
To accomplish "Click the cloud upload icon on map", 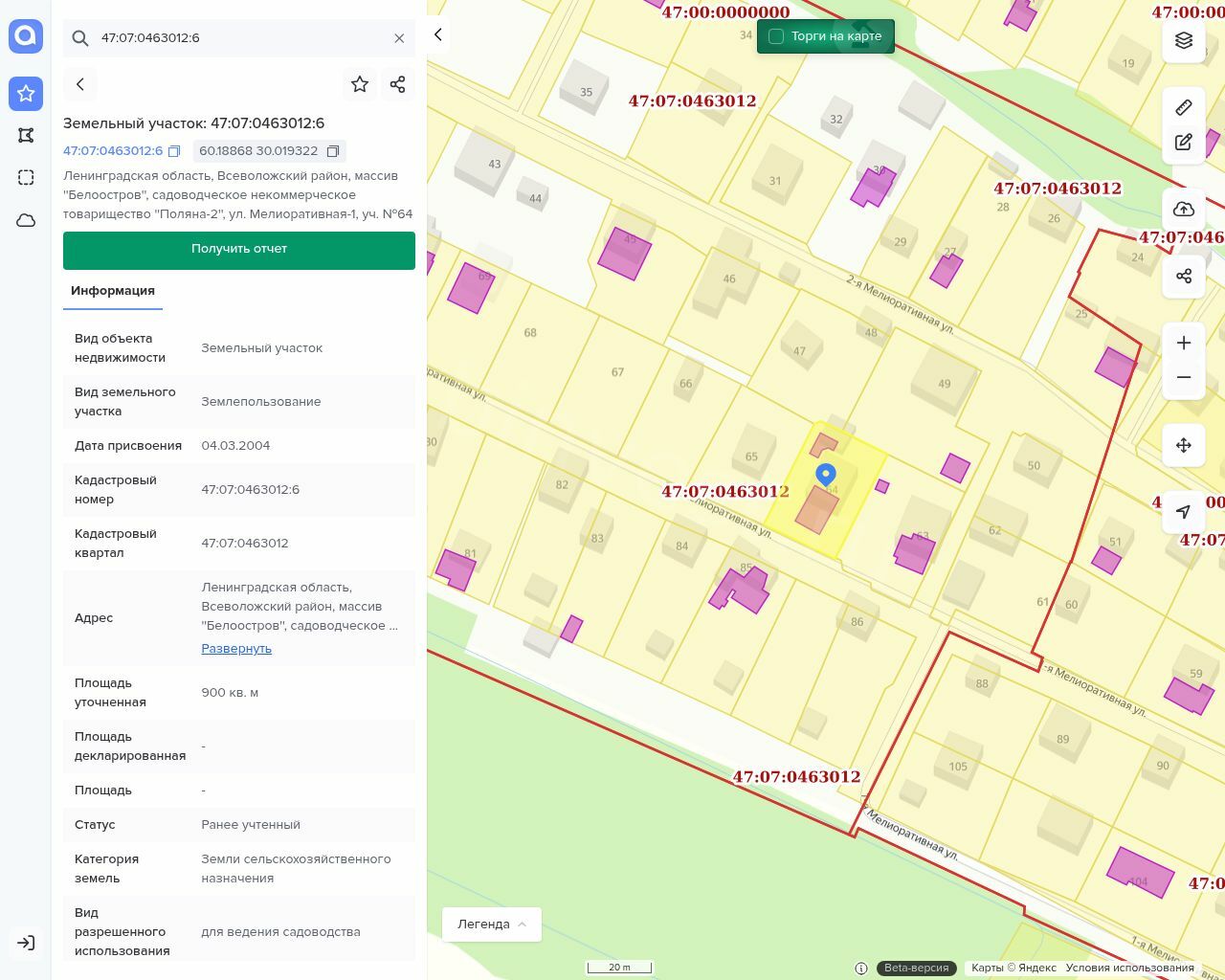I will pos(1184,210).
